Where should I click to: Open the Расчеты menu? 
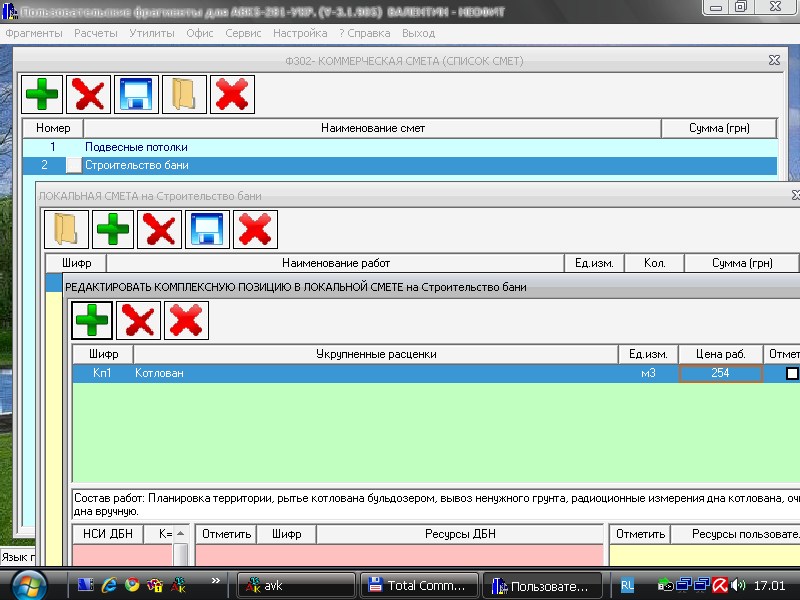coord(96,33)
